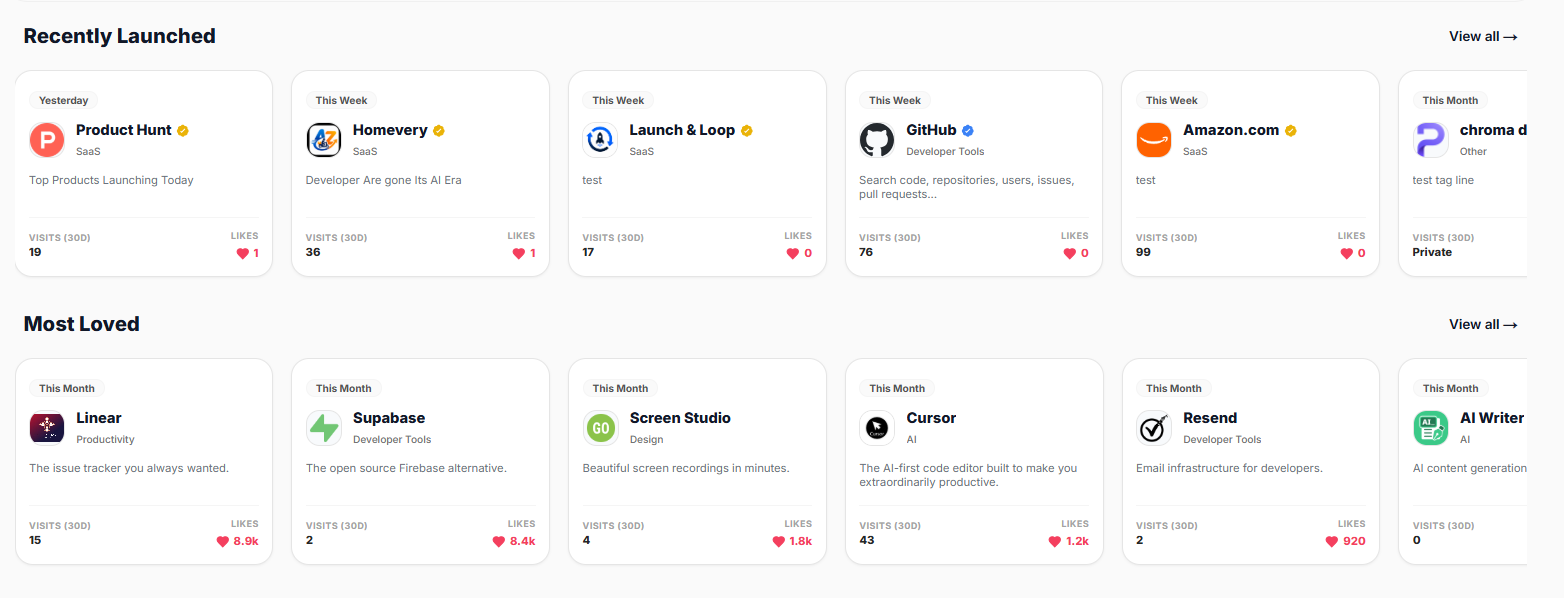Click Developer Tools category under GitHub

point(945,151)
